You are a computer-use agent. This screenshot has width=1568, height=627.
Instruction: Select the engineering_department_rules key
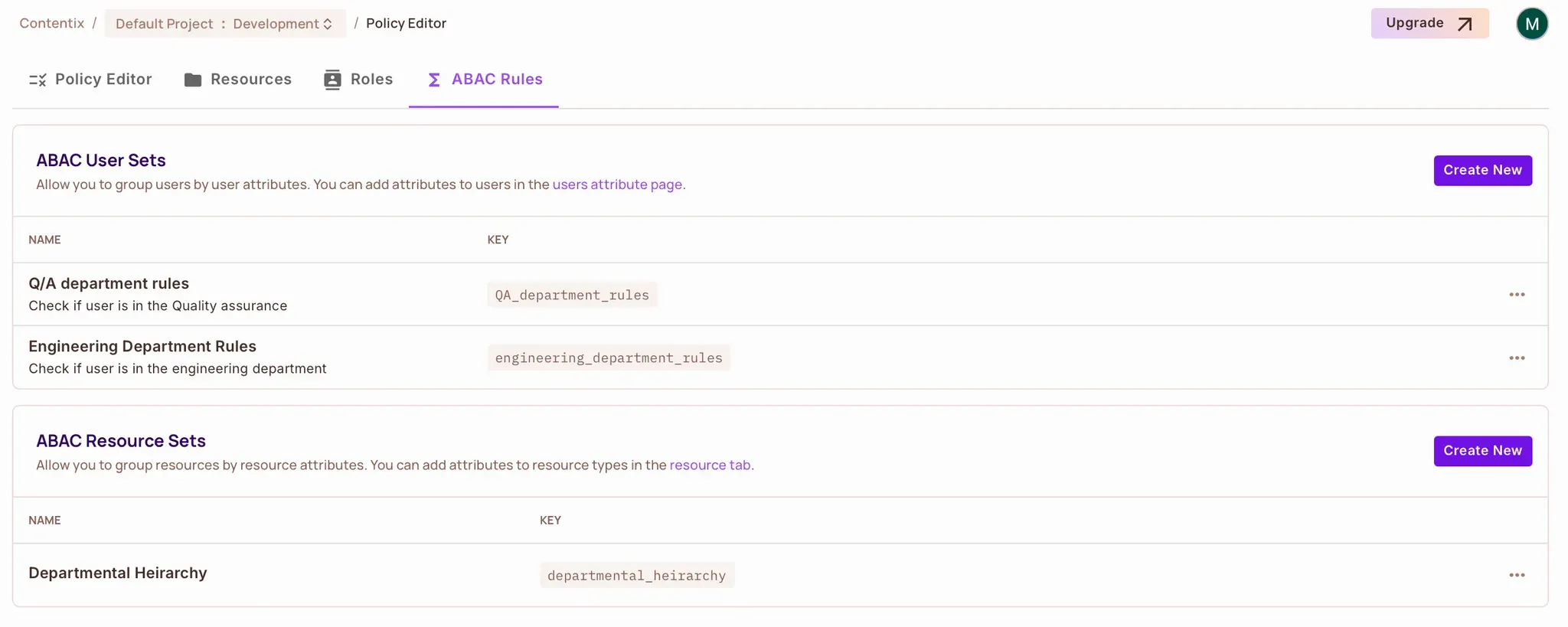[x=609, y=358]
